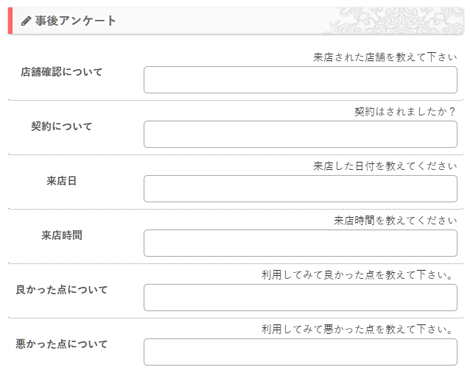Click the 悪かった点について text field
470x370 pixels.
(x=300, y=352)
